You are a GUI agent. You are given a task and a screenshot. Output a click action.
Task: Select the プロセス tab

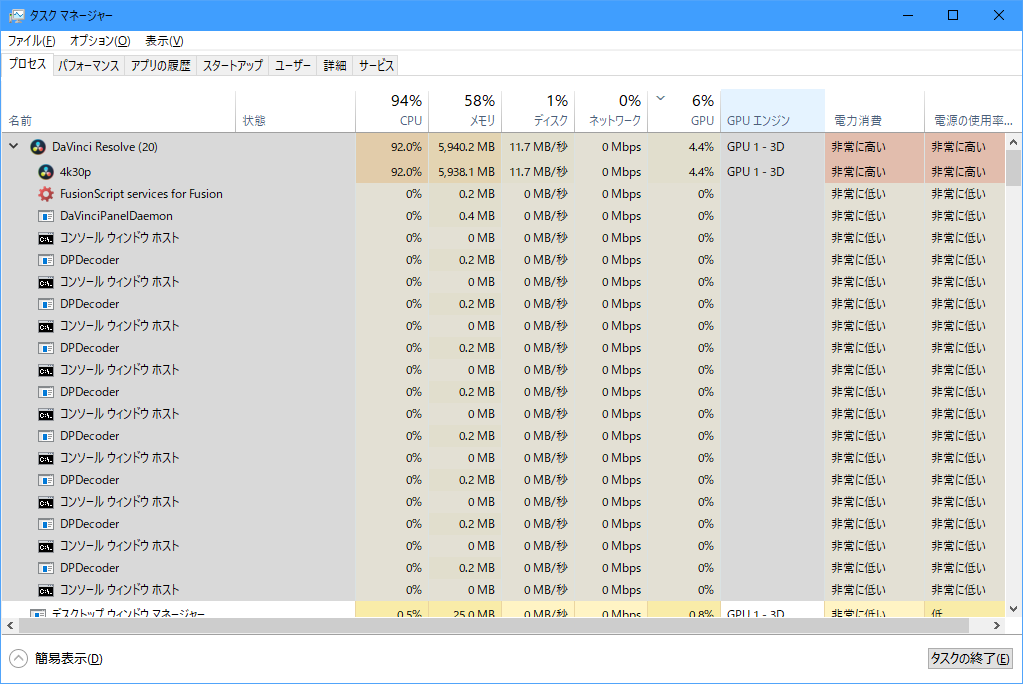pyautogui.click(x=27, y=64)
